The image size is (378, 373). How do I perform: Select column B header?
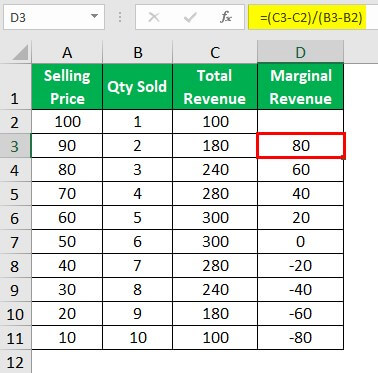click(138, 52)
